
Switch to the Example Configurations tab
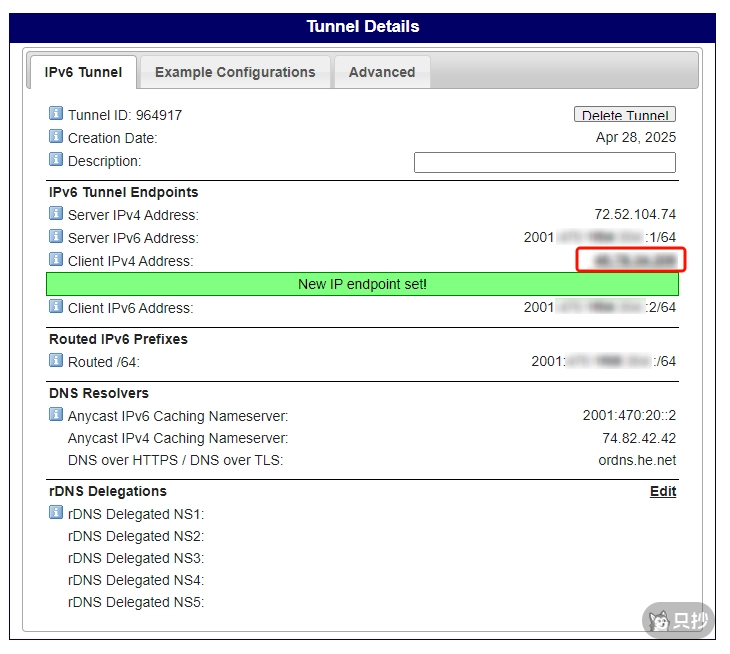(x=235, y=72)
